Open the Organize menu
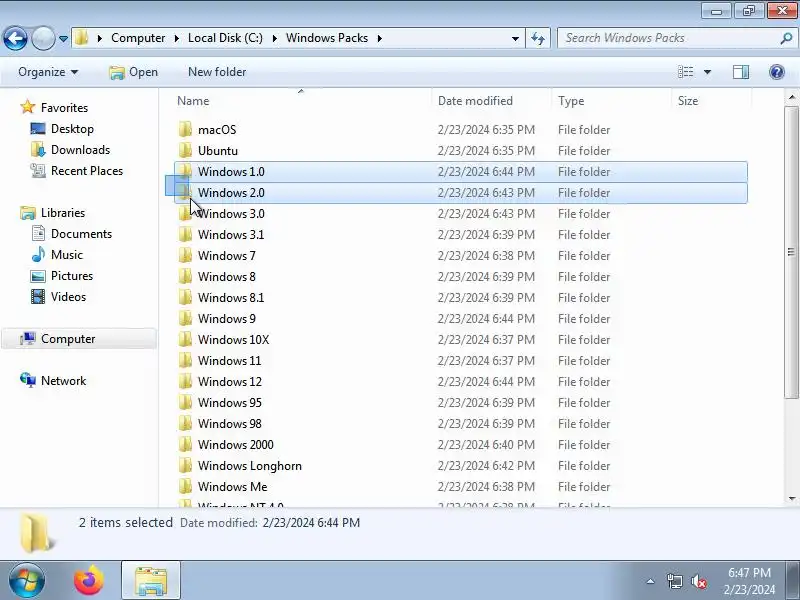Image resolution: width=800 pixels, height=600 pixels. (48, 72)
